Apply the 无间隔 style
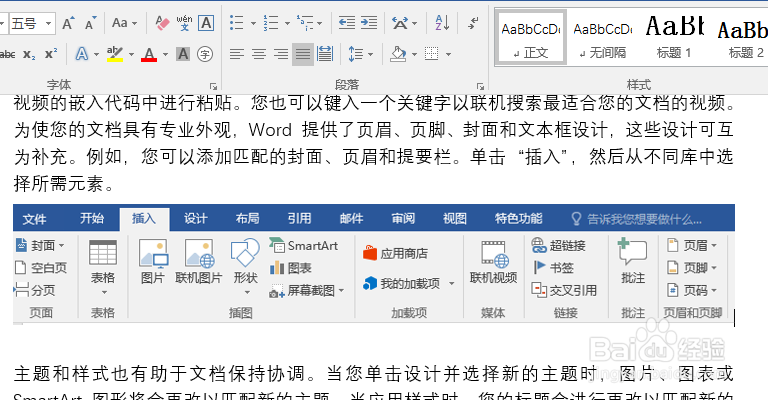Viewport: 768px width, 400px height. click(603, 38)
